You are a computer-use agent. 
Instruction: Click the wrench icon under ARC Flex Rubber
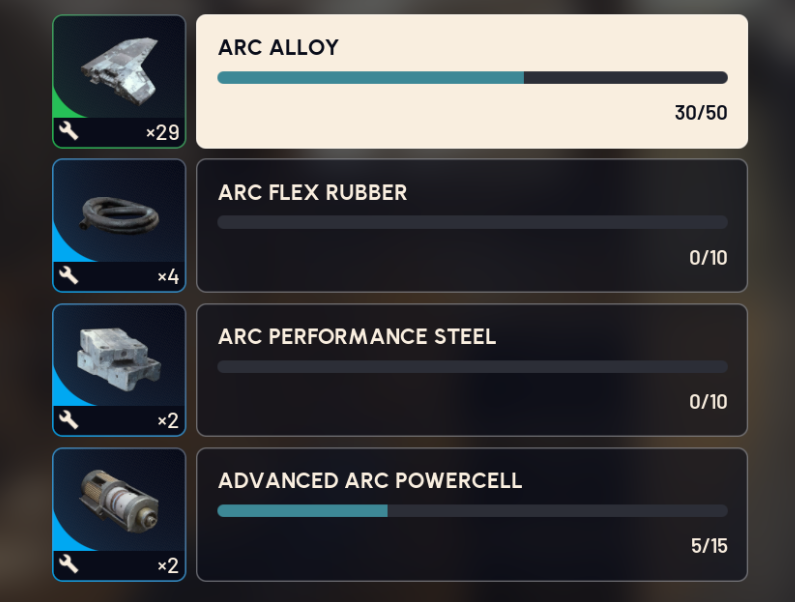coord(69,276)
